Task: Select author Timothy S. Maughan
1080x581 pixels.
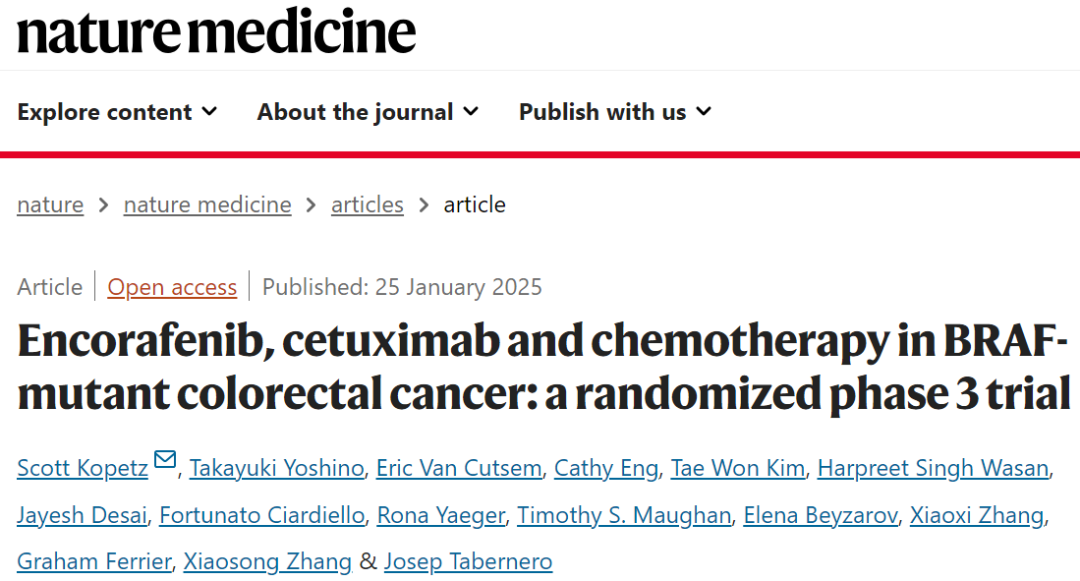Action: point(624,515)
